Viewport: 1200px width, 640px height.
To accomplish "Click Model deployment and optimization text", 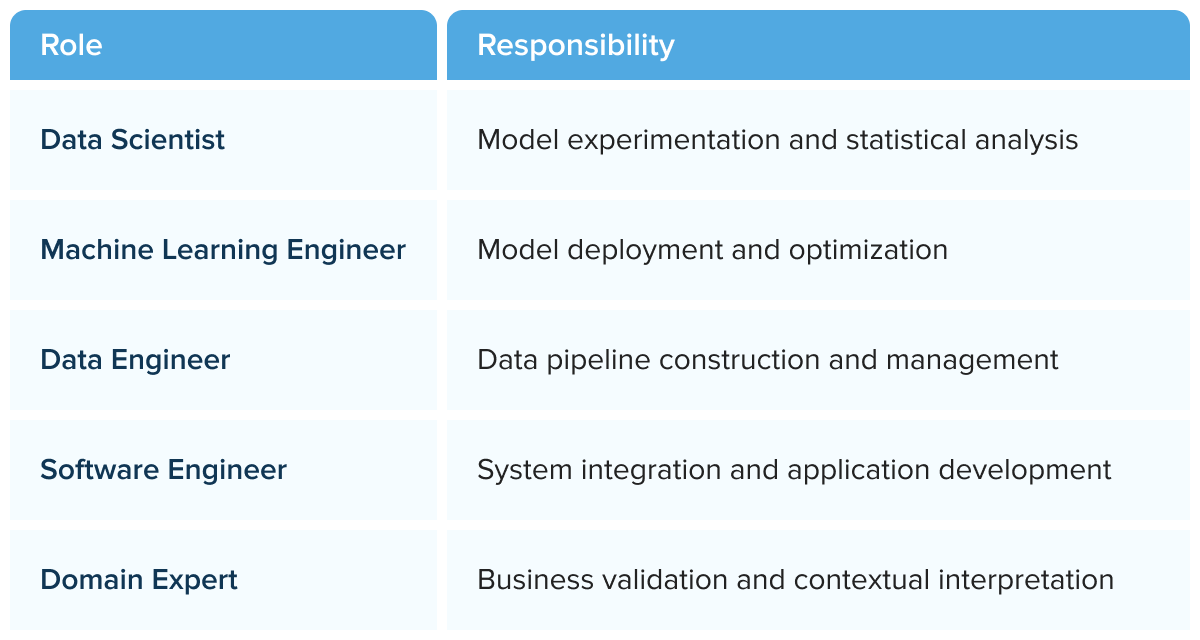I will pos(712,250).
